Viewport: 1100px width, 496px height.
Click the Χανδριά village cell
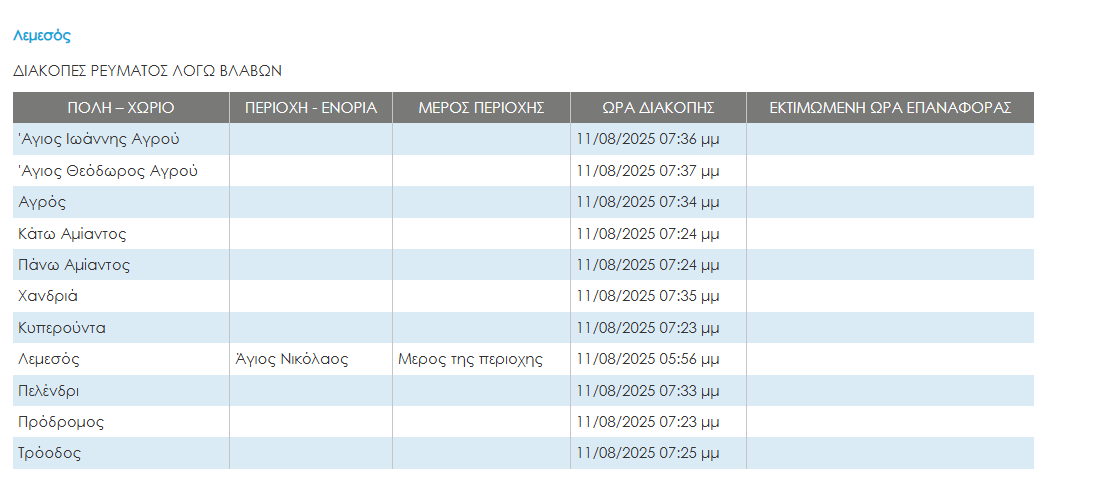pos(48,296)
